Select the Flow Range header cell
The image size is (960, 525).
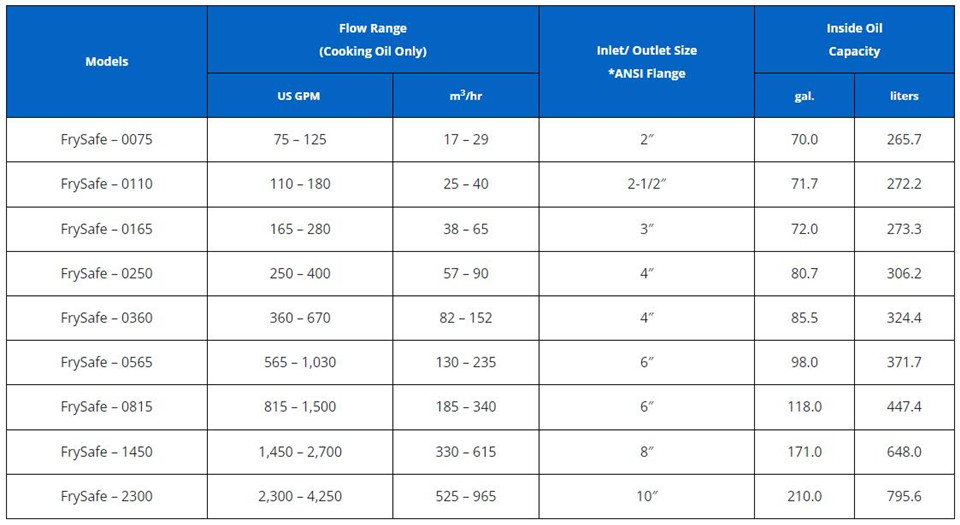click(x=373, y=40)
